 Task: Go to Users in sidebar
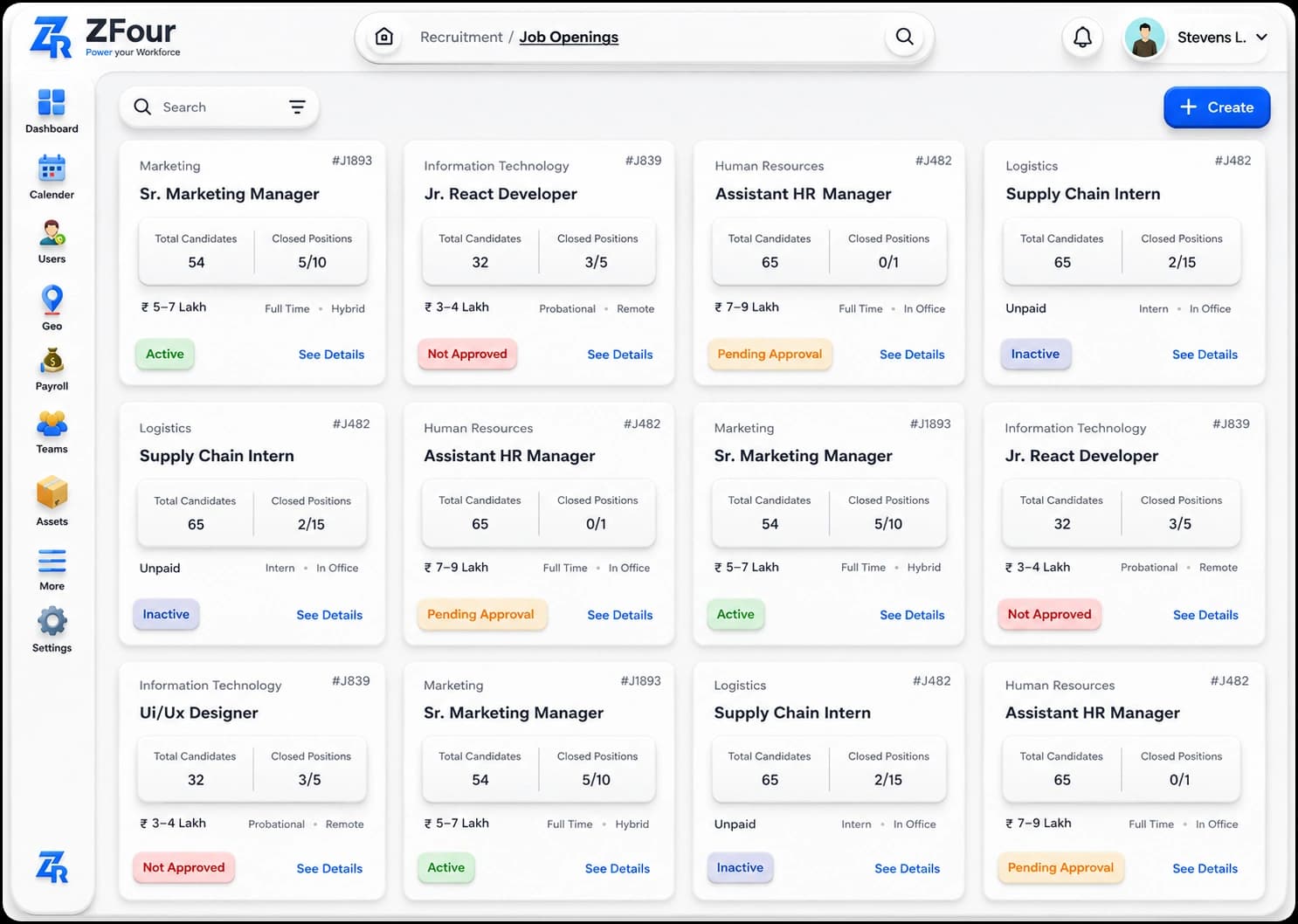tap(52, 242)
